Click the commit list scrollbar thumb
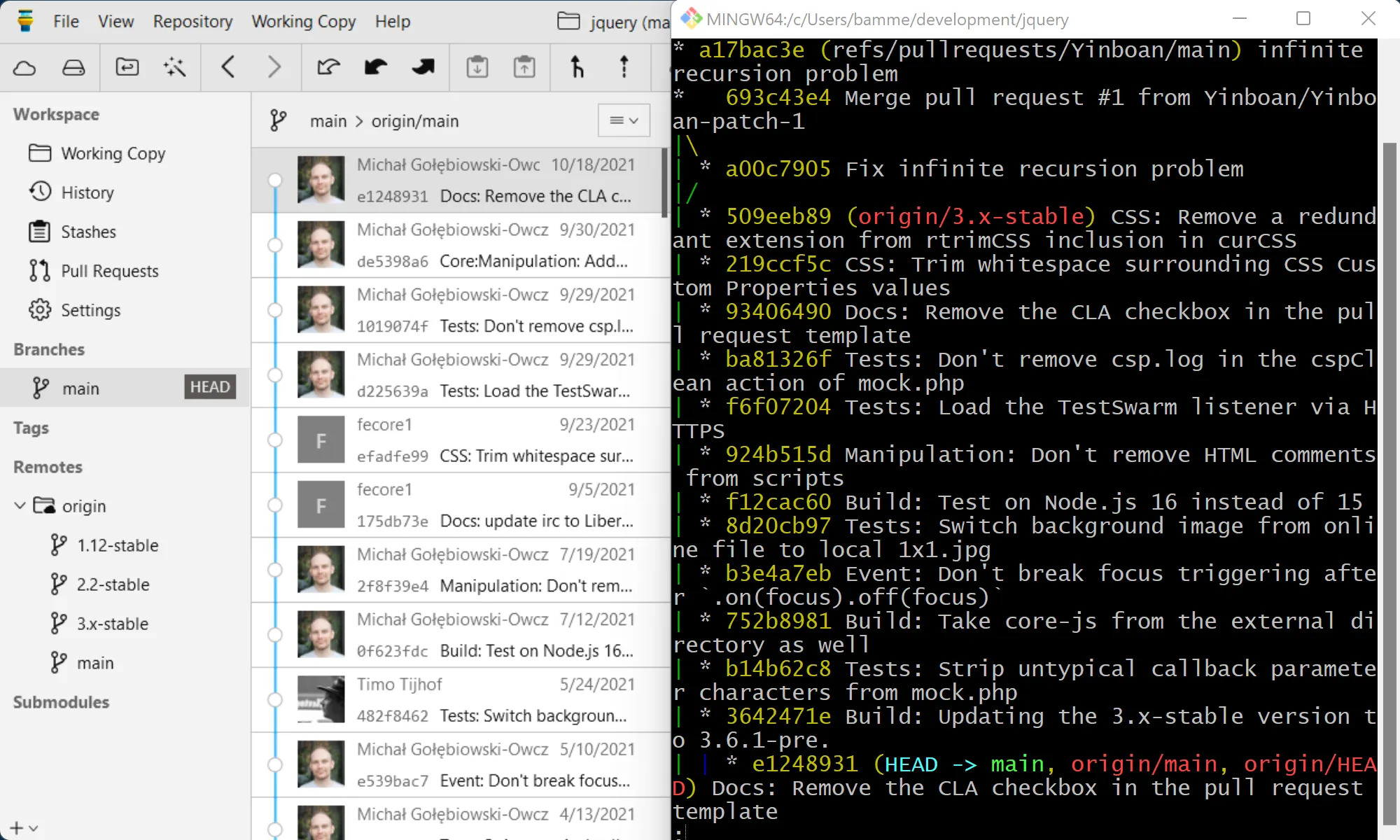 [x=664, y=181]
